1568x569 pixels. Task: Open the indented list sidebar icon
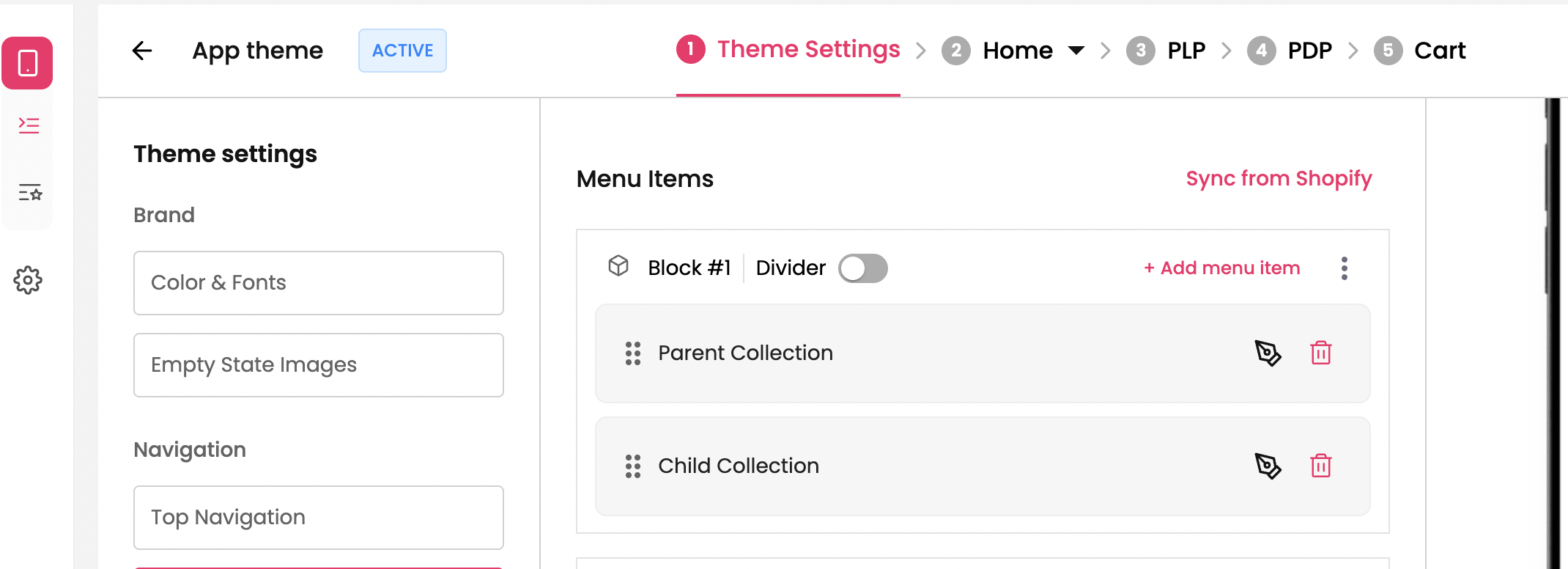coord(29,125)
